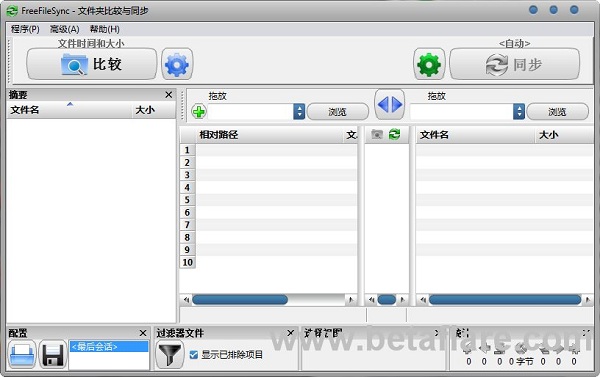Click the 相对路径 column header
The image size is (600, 377).
click(x=270, y=135)
